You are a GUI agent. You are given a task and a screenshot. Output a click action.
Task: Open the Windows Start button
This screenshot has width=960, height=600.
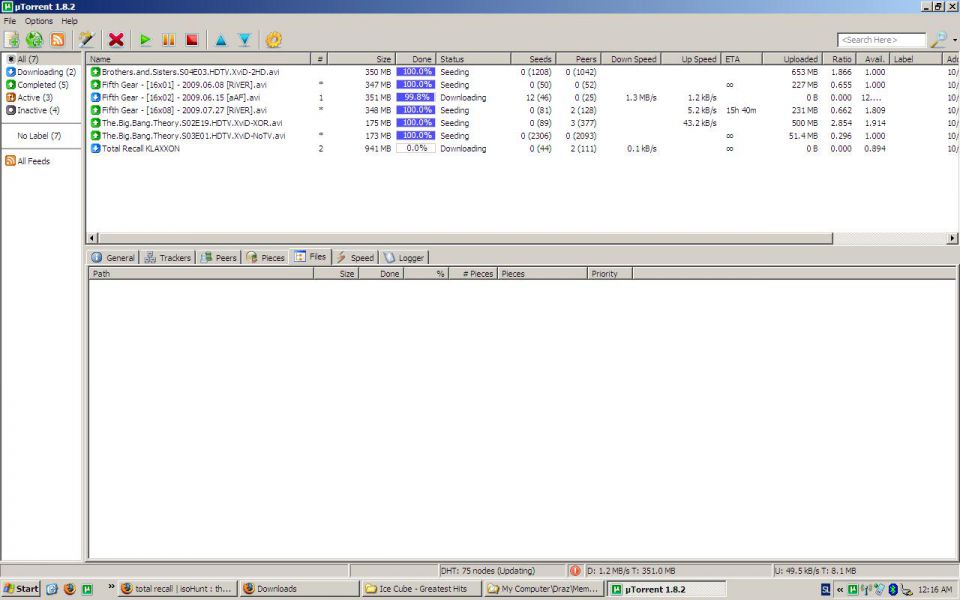pos(21,589)
